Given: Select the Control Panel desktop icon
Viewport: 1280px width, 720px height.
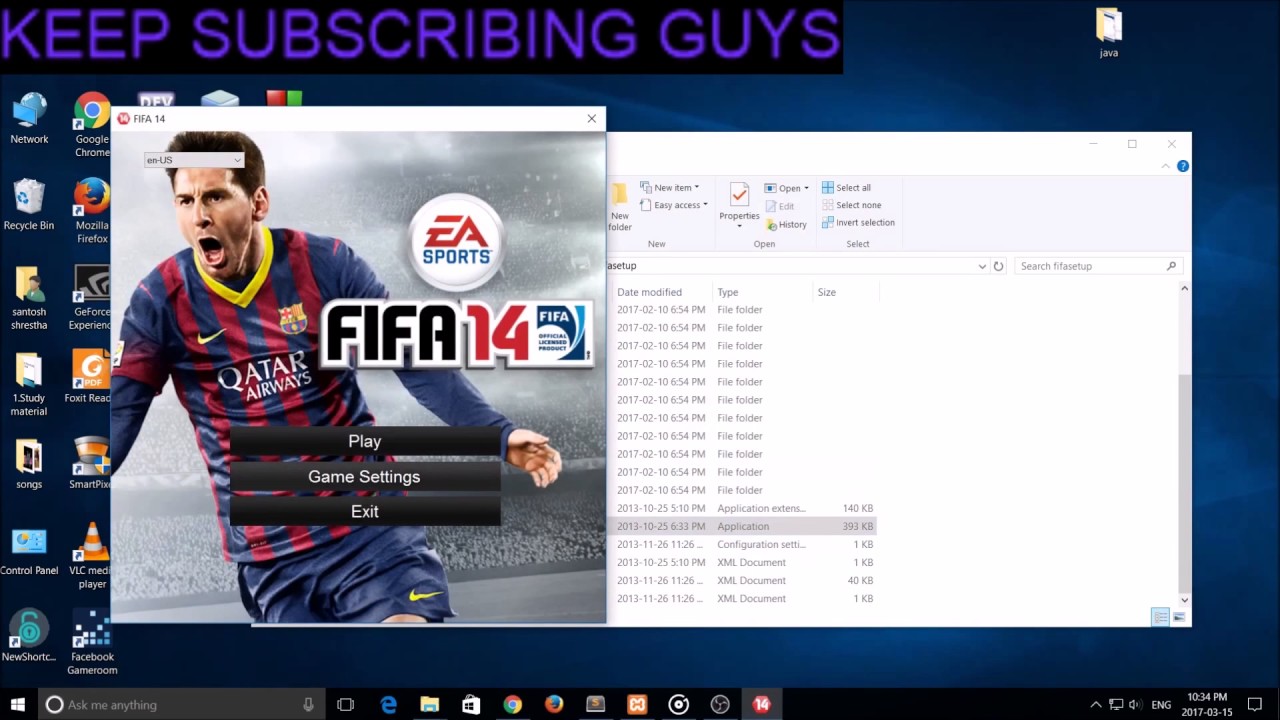Looking at the screenshot, I should [29, 550].
